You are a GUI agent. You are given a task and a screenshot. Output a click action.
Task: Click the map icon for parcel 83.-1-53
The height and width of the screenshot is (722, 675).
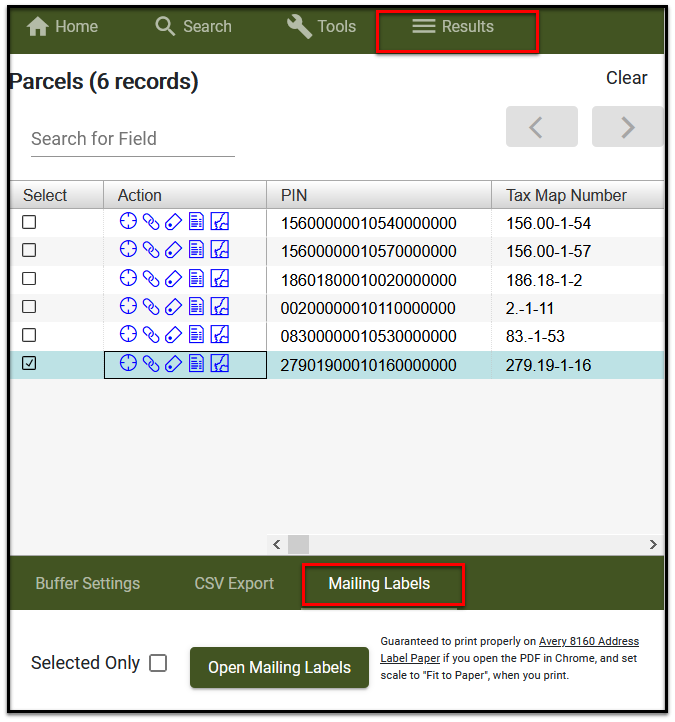220,335
